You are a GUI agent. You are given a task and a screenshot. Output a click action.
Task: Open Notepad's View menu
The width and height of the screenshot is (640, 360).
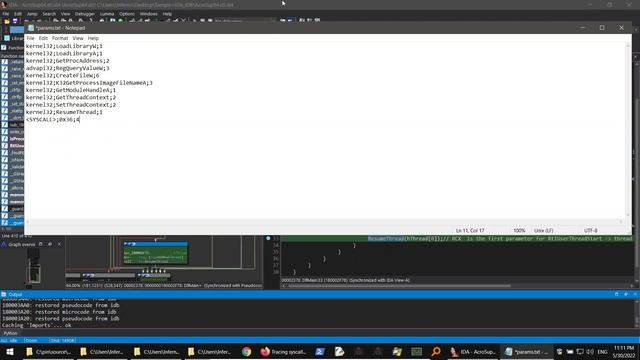click(x=78, y=38)
